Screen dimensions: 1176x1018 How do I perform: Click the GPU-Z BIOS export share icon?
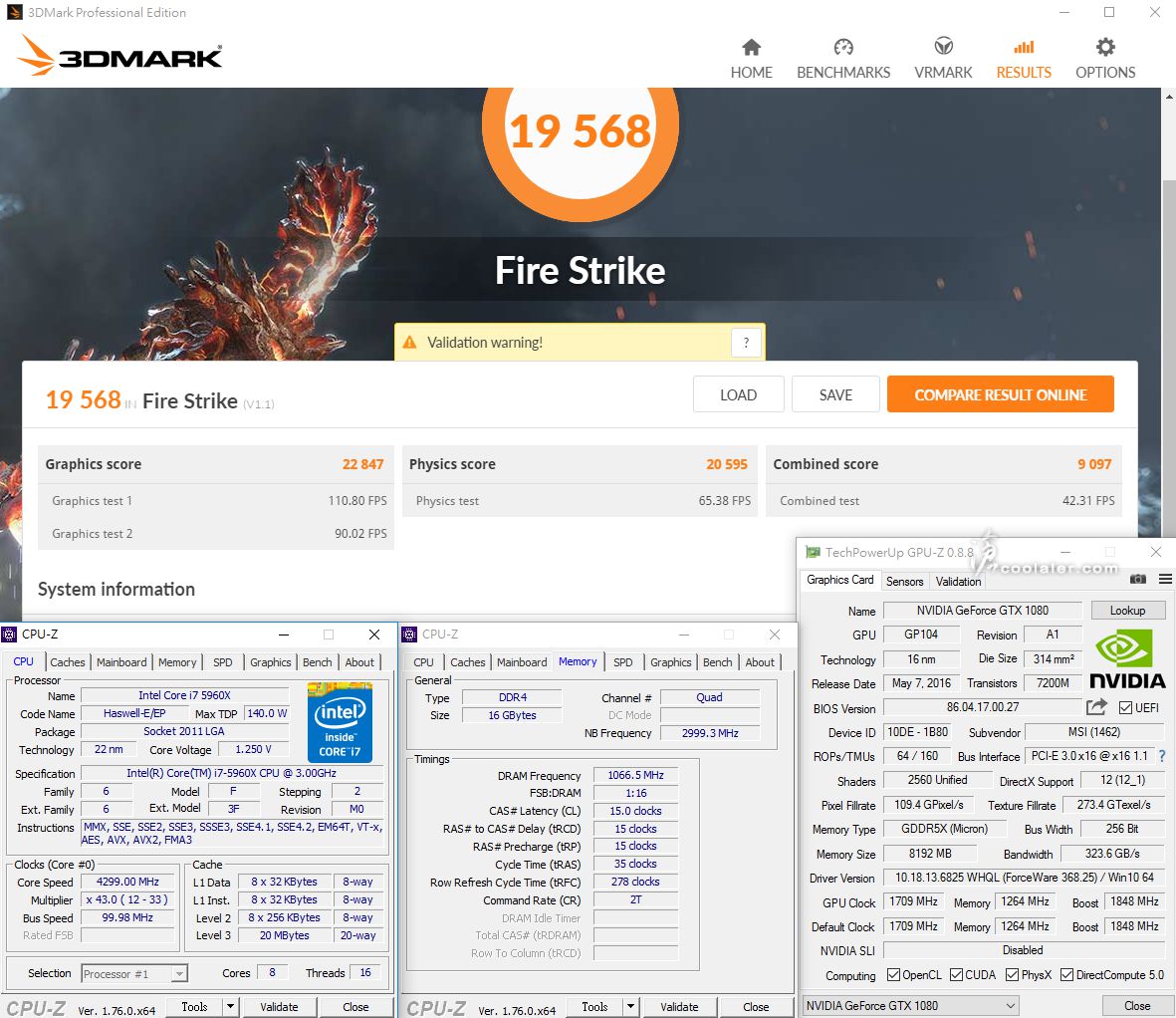click(1095, 706)
